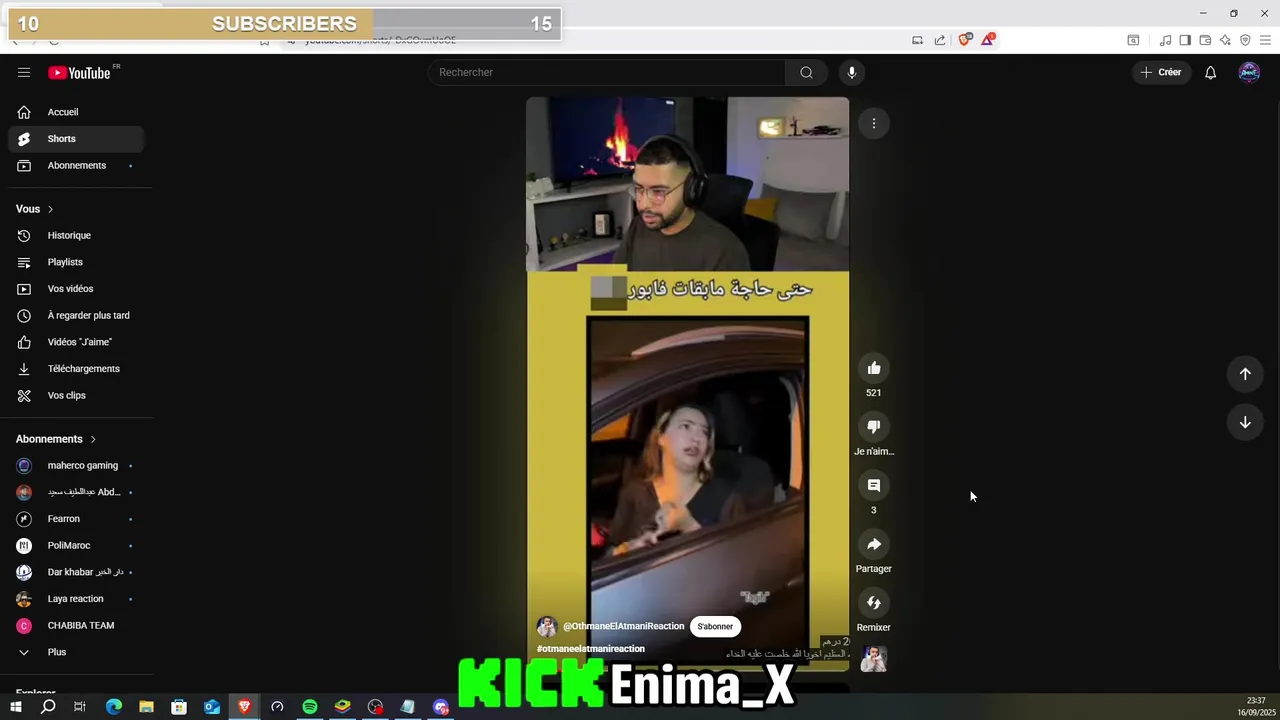Image resolution: width=1280 pixels, height=720 pixels.
Task: Open Vidéos "J'aime" list
Action: tap(76, 342)
